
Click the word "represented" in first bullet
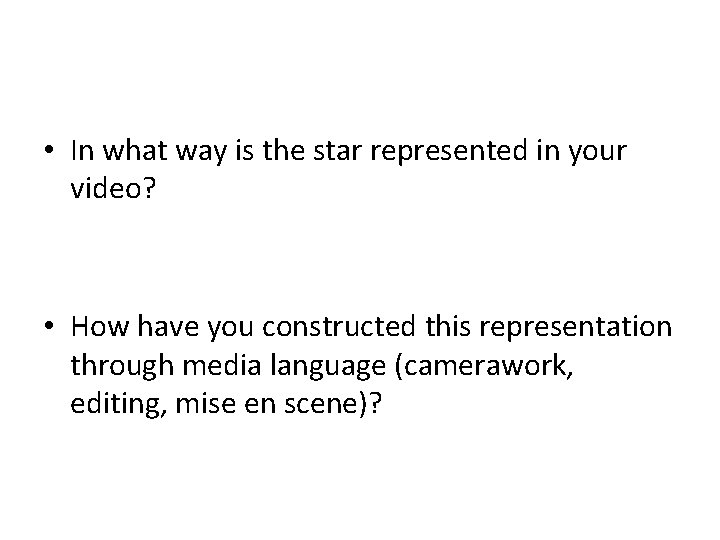point(427,151)
